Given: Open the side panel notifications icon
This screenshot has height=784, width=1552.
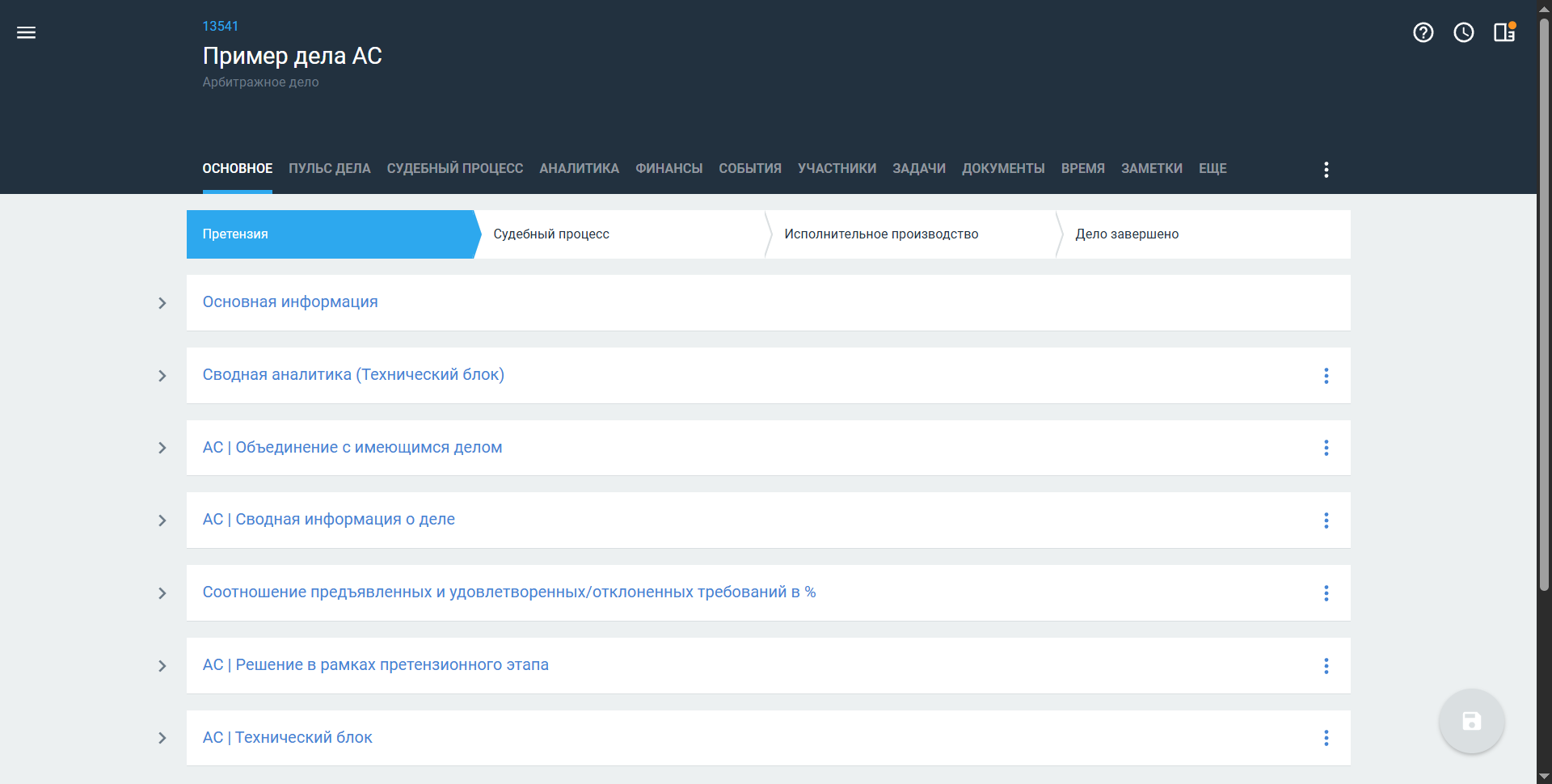Looking at the screenshot, I should coord(1503,32).
